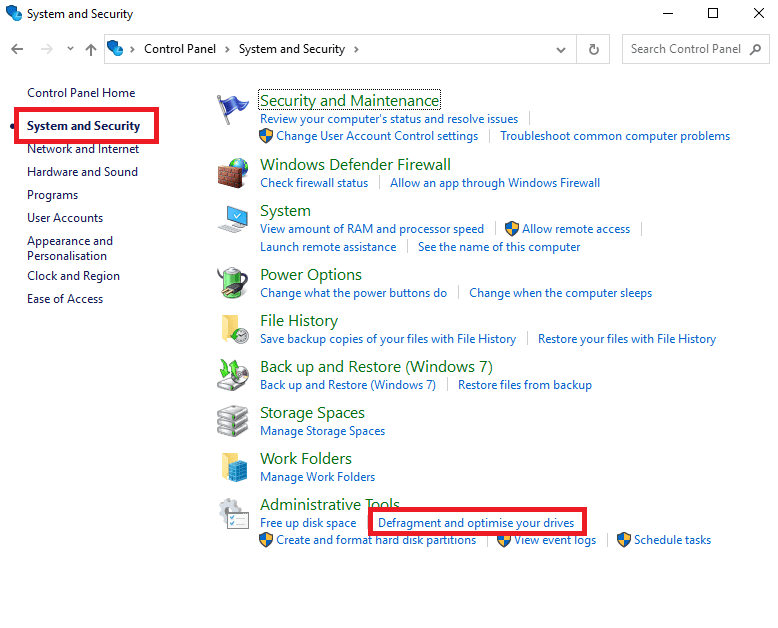The image size is (778, 628).
Task: View amount of RAM and processor speed
Action: 372,229
